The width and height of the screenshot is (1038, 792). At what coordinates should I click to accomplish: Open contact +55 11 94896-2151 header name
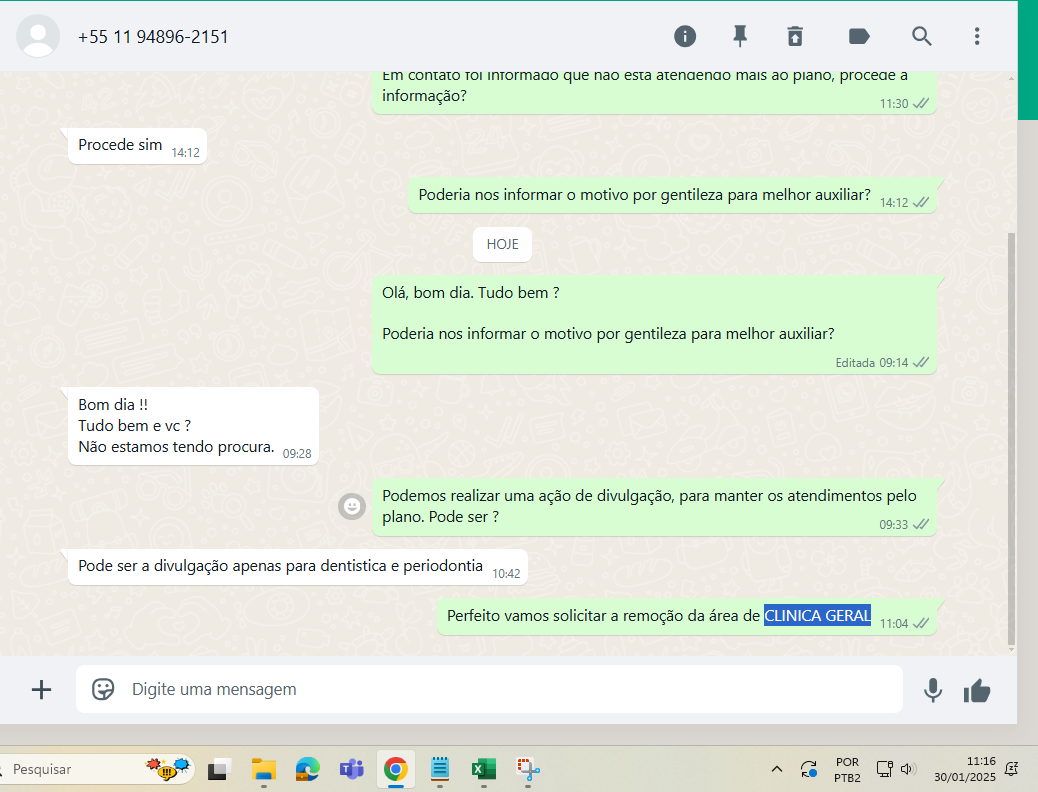tap(153, 37)
